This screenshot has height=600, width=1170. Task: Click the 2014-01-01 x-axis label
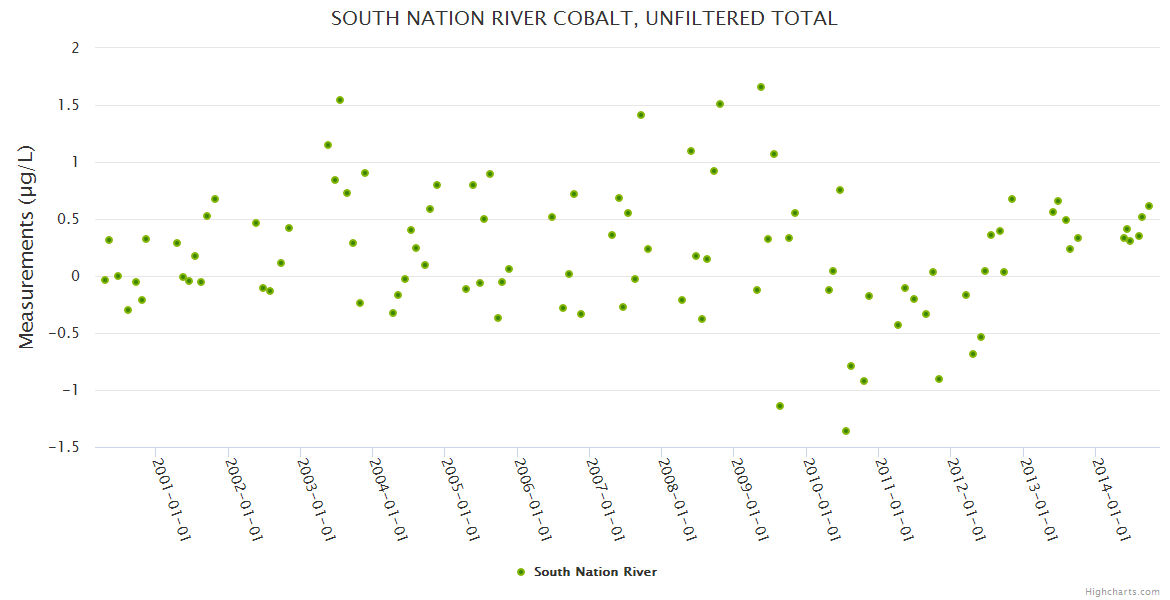tap(1111, 499)
